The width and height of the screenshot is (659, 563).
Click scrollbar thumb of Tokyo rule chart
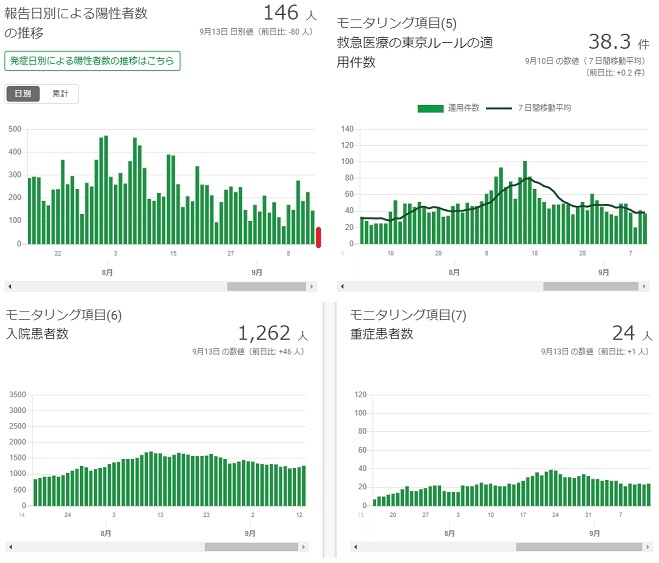tap(590, 286)
